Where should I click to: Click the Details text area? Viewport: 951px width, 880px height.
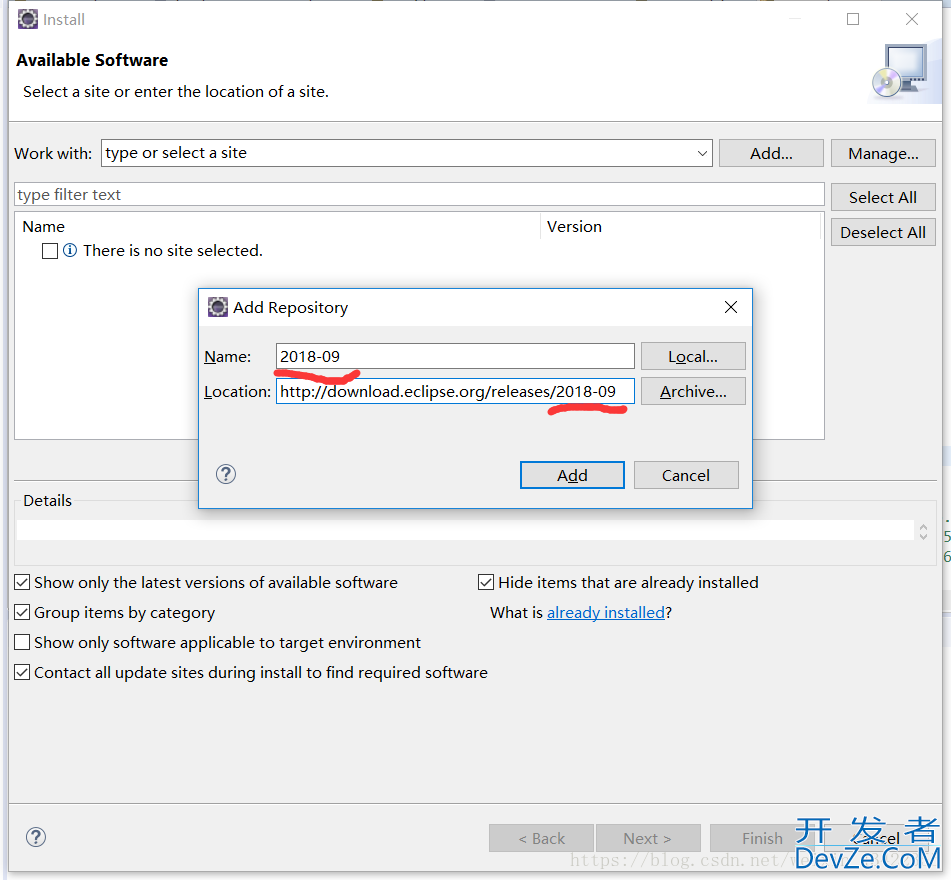(465, 530)
